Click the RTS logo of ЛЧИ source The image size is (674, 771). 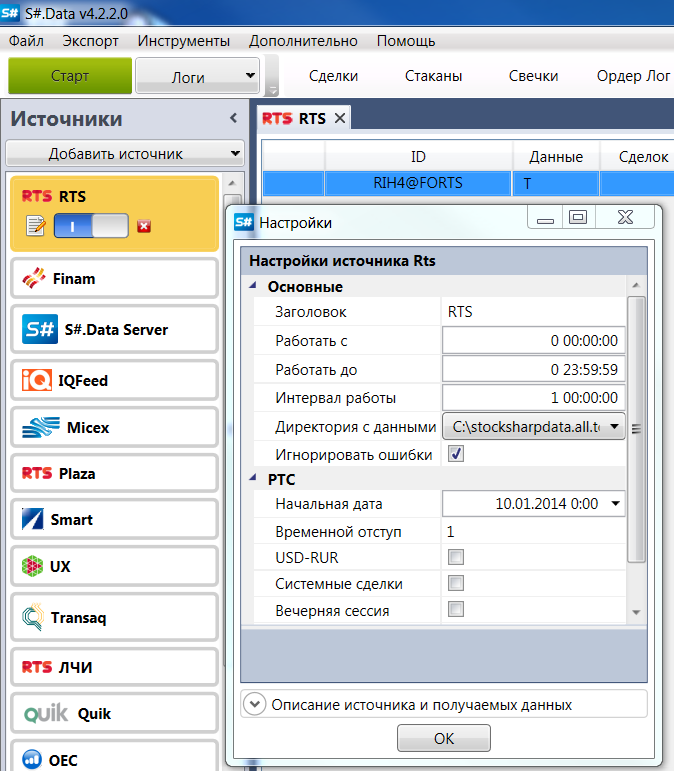tap(37, 667)
